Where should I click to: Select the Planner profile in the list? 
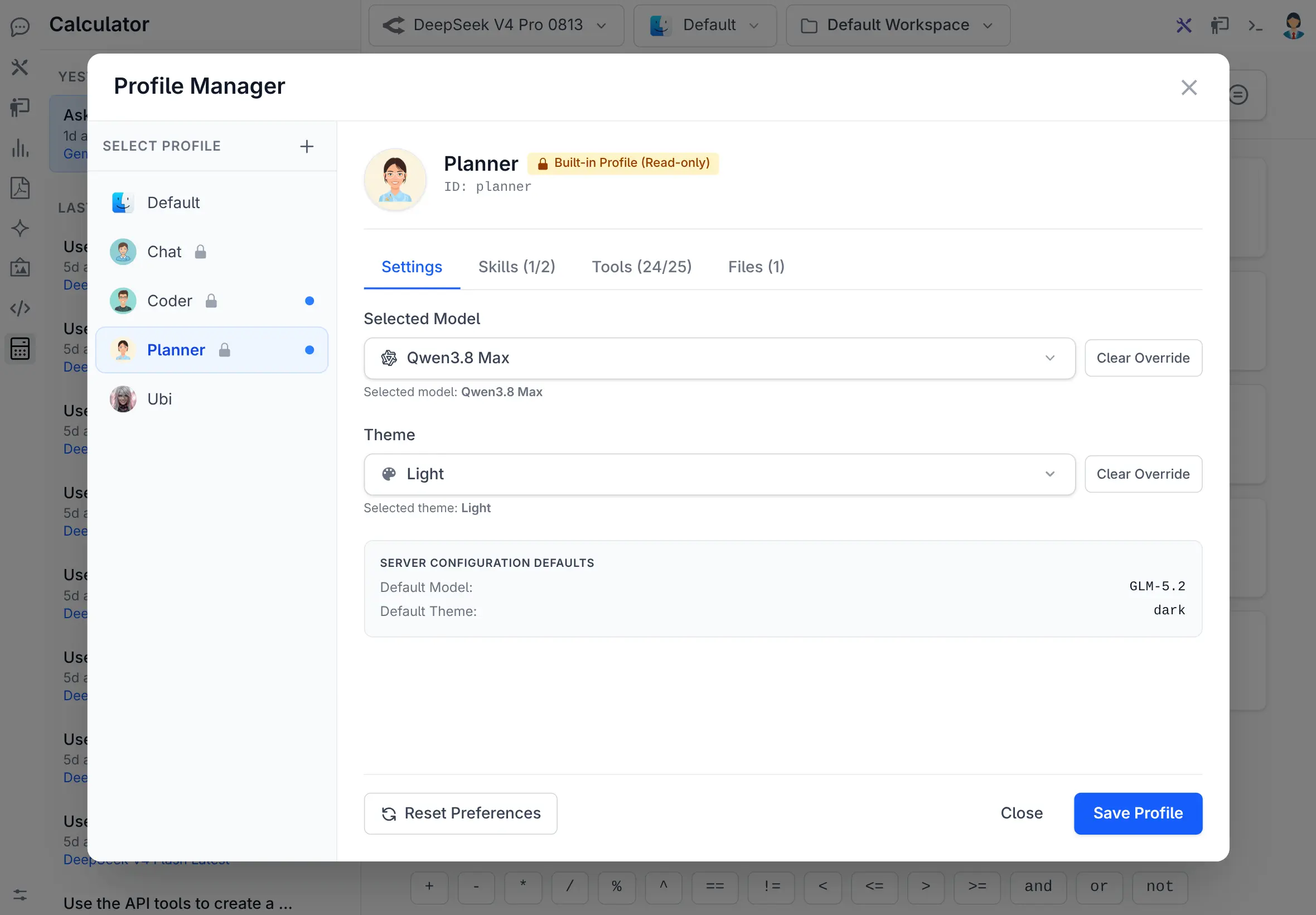click(x=212, y=350)
